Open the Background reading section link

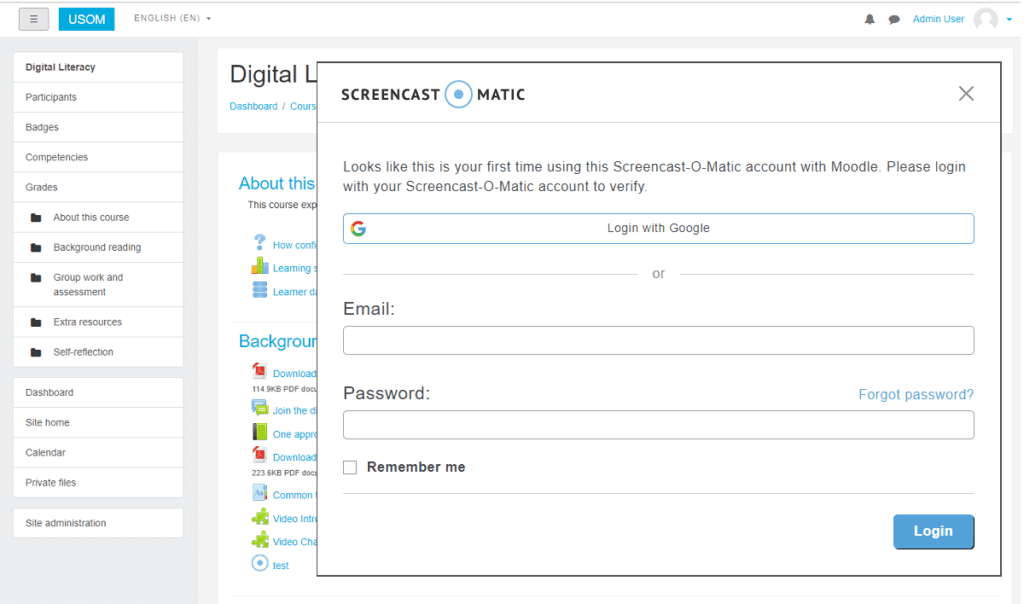tap(97, 247)
